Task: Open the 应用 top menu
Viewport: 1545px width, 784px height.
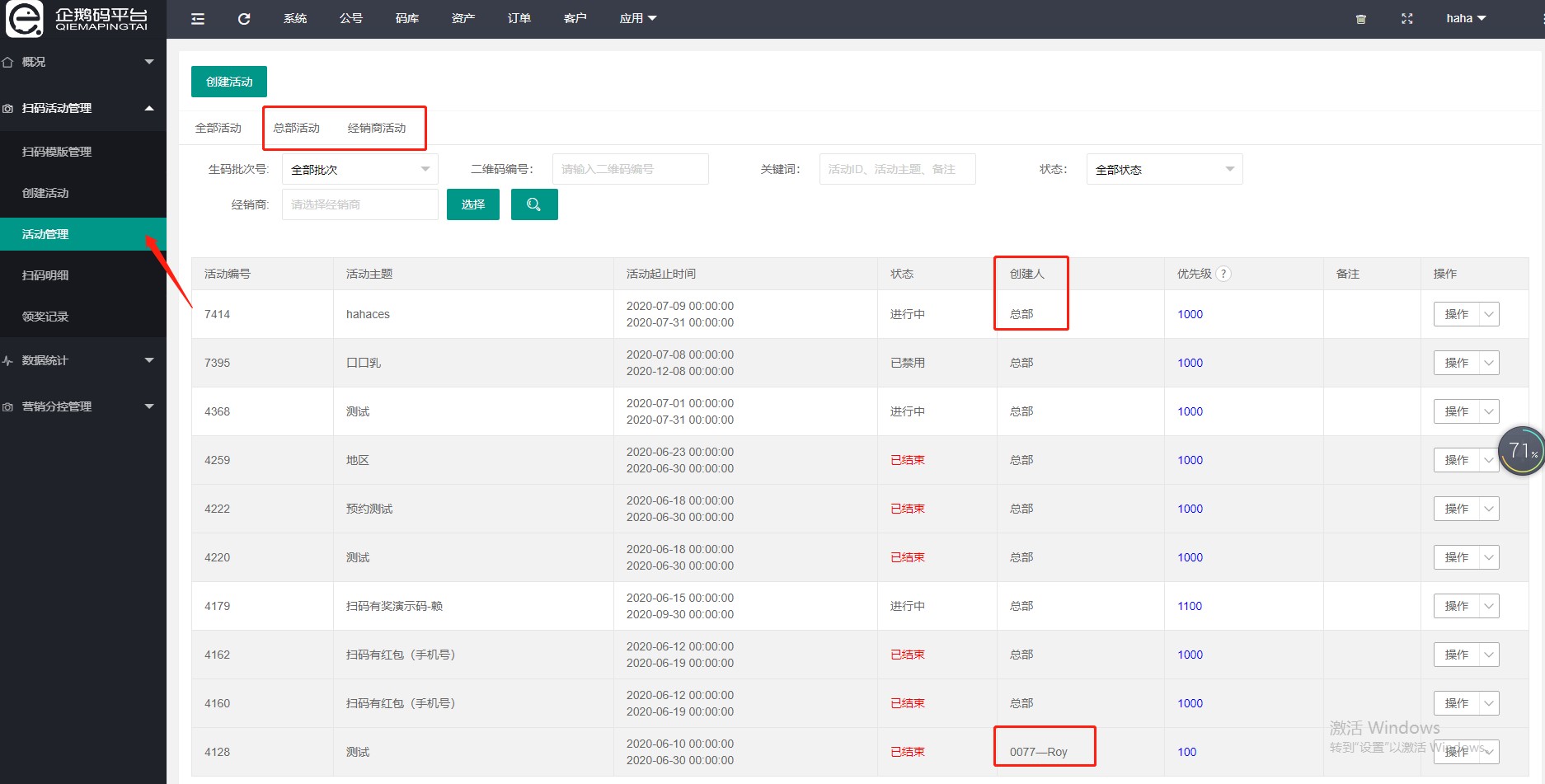Action: point(637,19)
